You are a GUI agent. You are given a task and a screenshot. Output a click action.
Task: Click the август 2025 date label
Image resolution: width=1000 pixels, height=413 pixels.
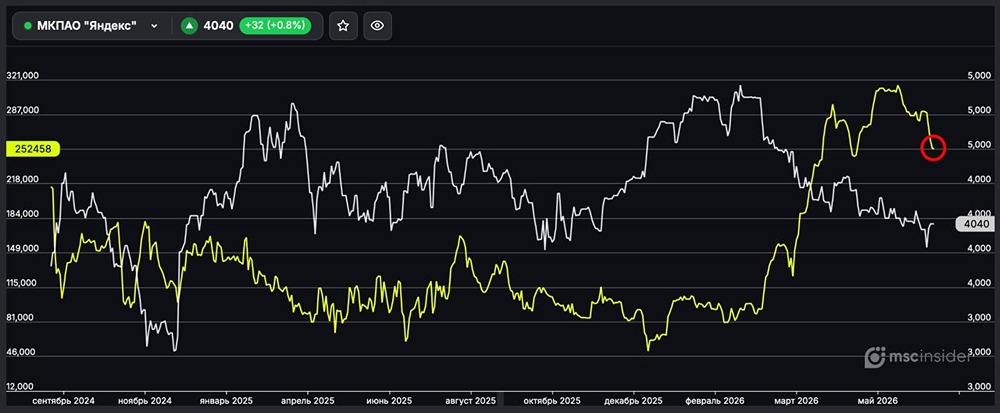pyautogui.click(x=470, y=401)
